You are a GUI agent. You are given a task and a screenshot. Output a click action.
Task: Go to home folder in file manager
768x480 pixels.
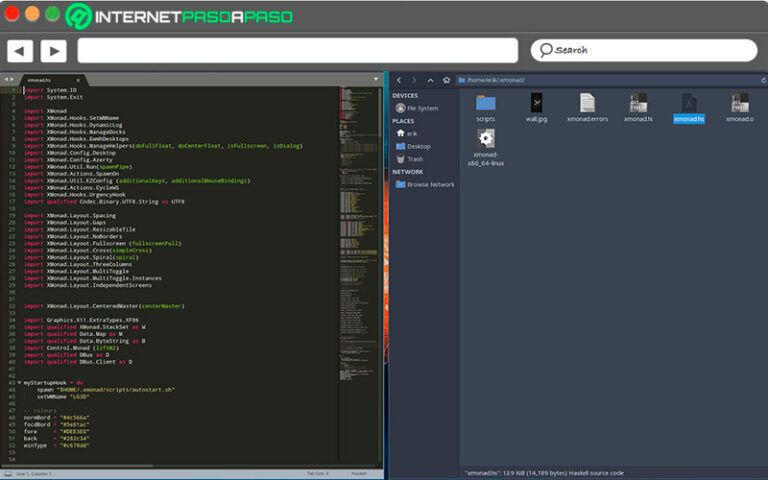pyautogui.click(x=445, y=79)
